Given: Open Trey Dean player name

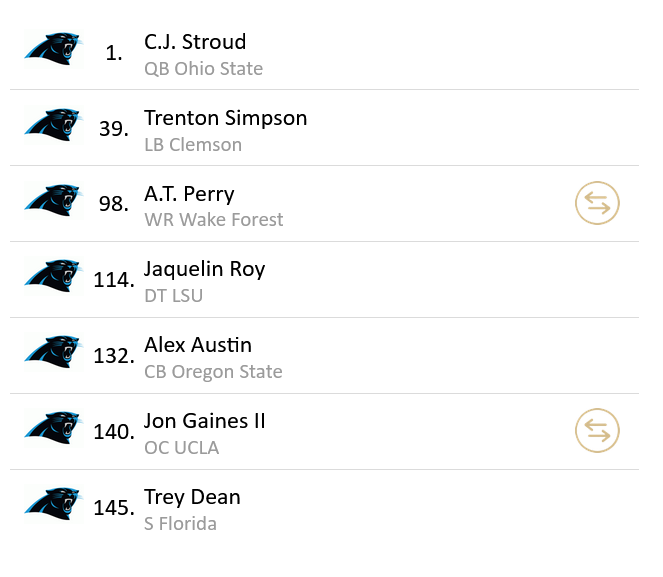Looking at the screenshot, I should (192, 497).
